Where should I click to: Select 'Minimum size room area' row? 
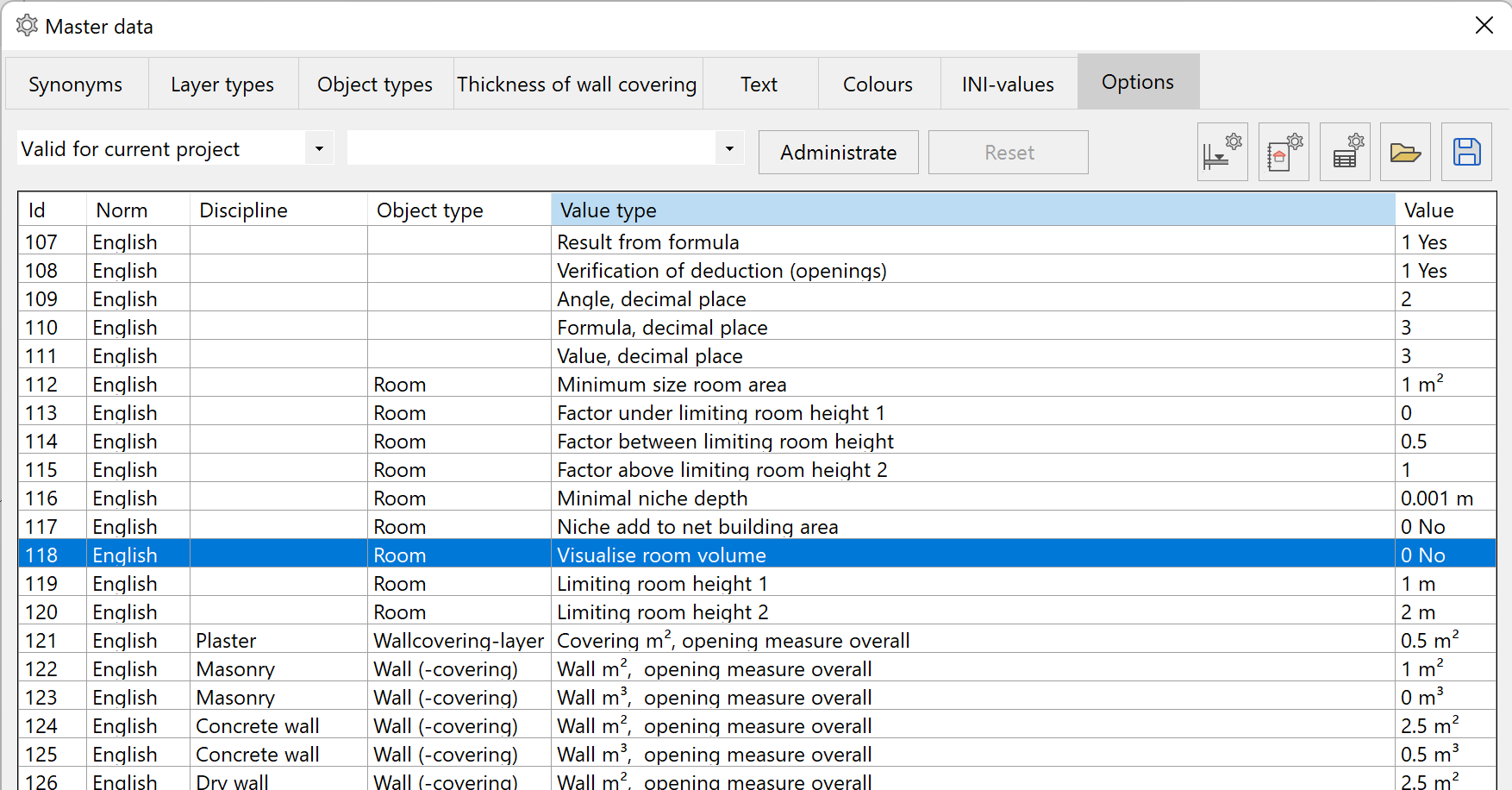coord(757,384)
